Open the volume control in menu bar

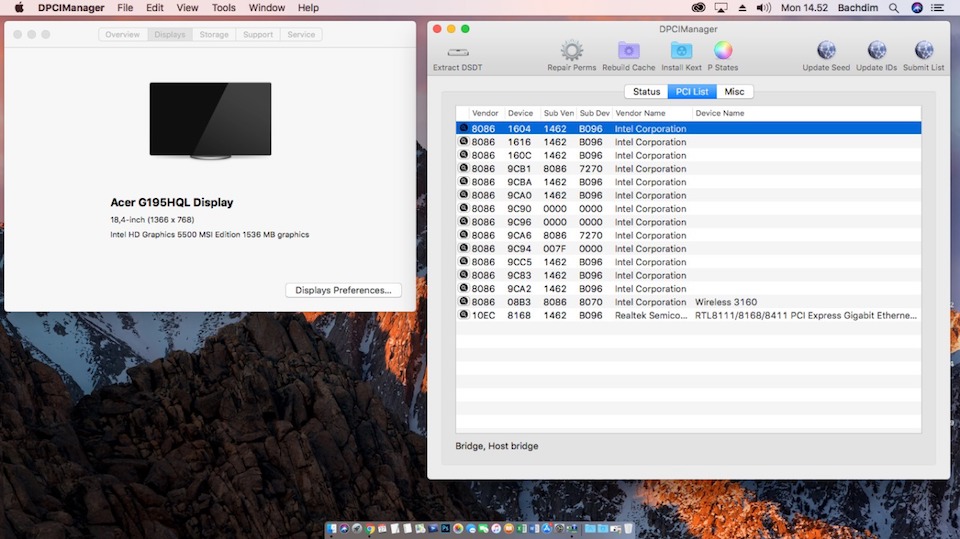[x=764, y=8]
